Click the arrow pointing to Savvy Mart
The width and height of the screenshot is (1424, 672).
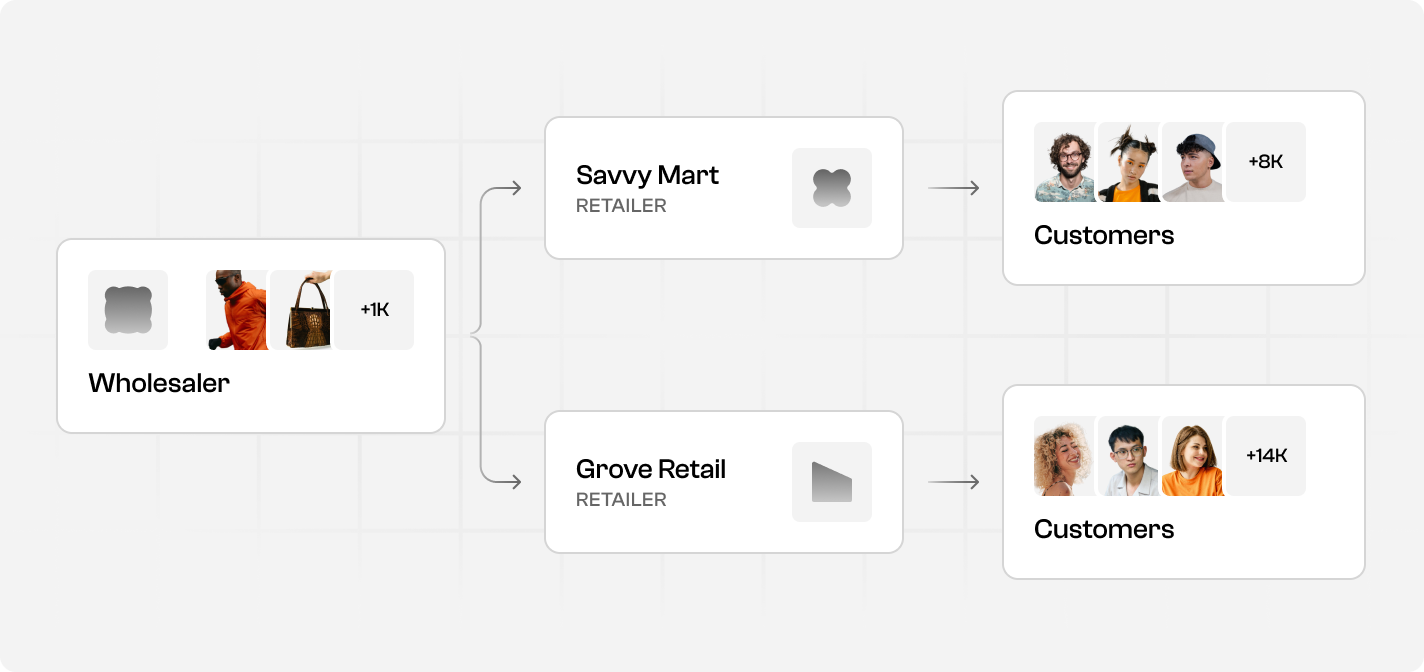(510, 188)
